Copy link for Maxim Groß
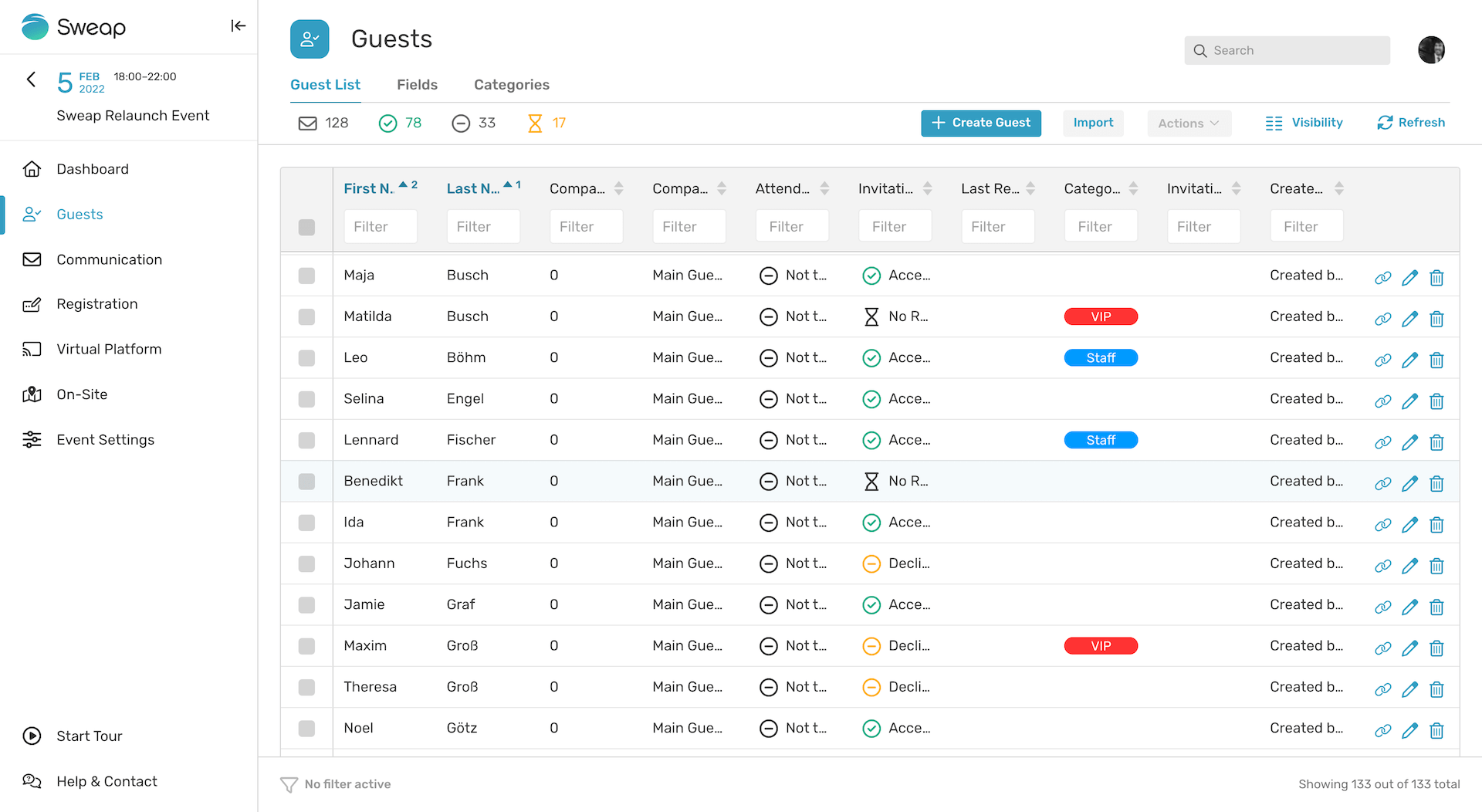 pyautogui.click(x=1382, y=648)
